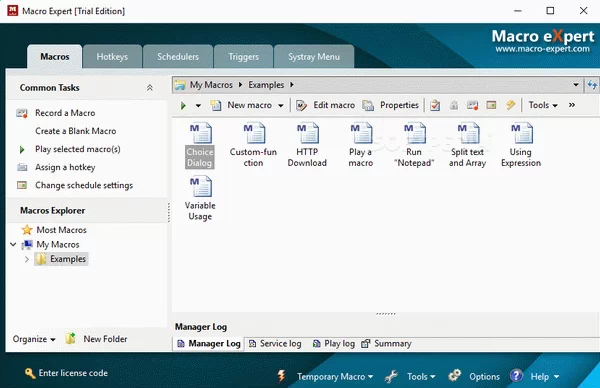
Task: Click the bottom lightning Temporary Macro icon
Action: (282, 377)
